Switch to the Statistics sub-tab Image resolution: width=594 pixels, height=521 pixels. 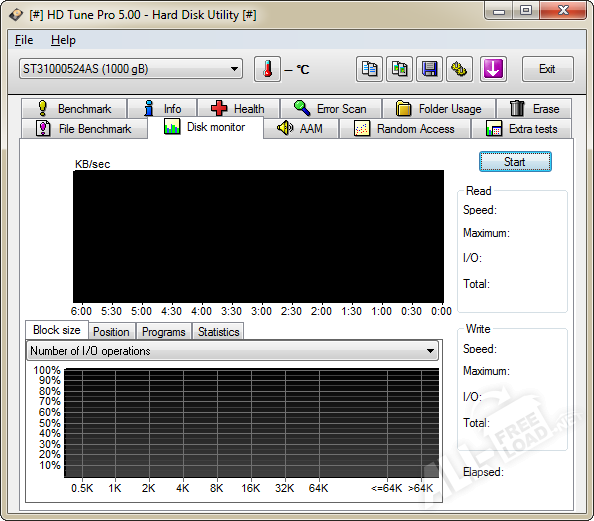pos(218,332)
